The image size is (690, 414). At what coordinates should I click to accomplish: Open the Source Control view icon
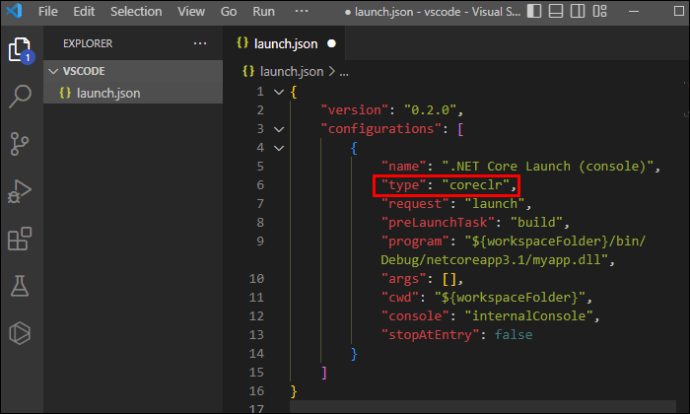point(19,144)
